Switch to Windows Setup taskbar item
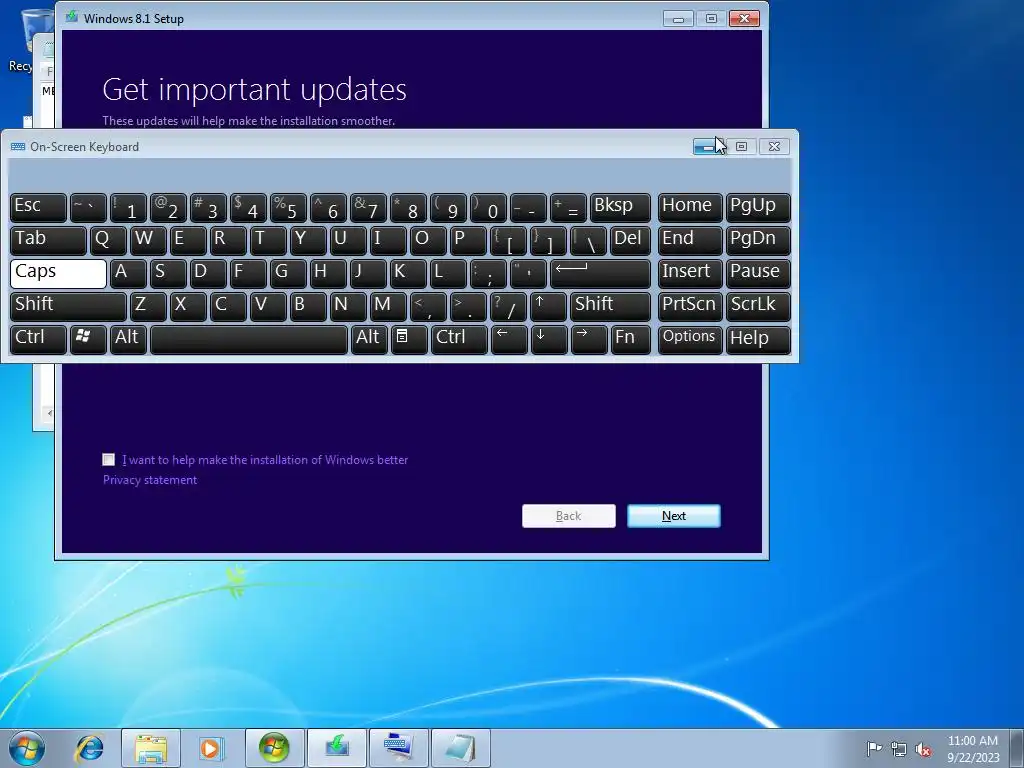The image size is (1024, 768). click(x=274, y=748)
